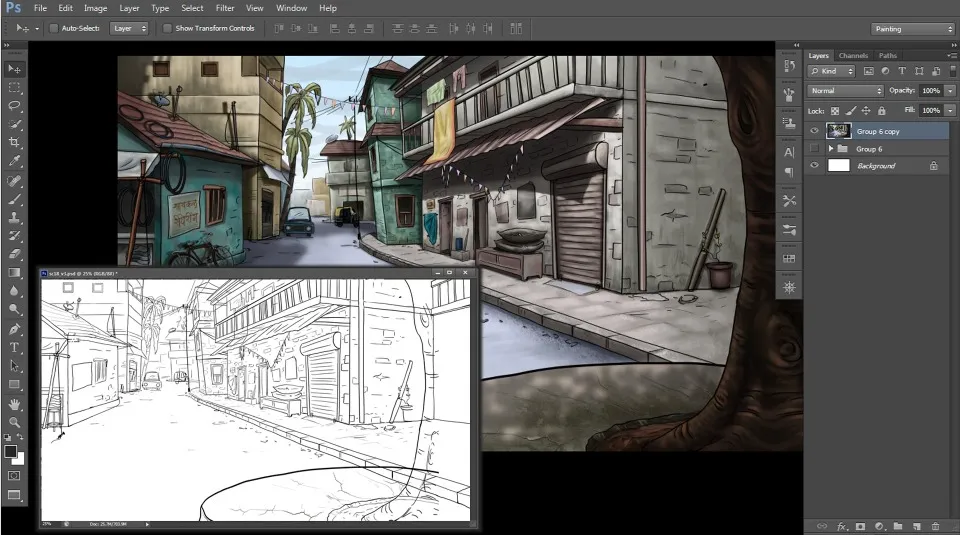Image resolution: width=960 pixels, height=535 pixels.
Task: Select the Crop tool
Action: click(14, 143)
